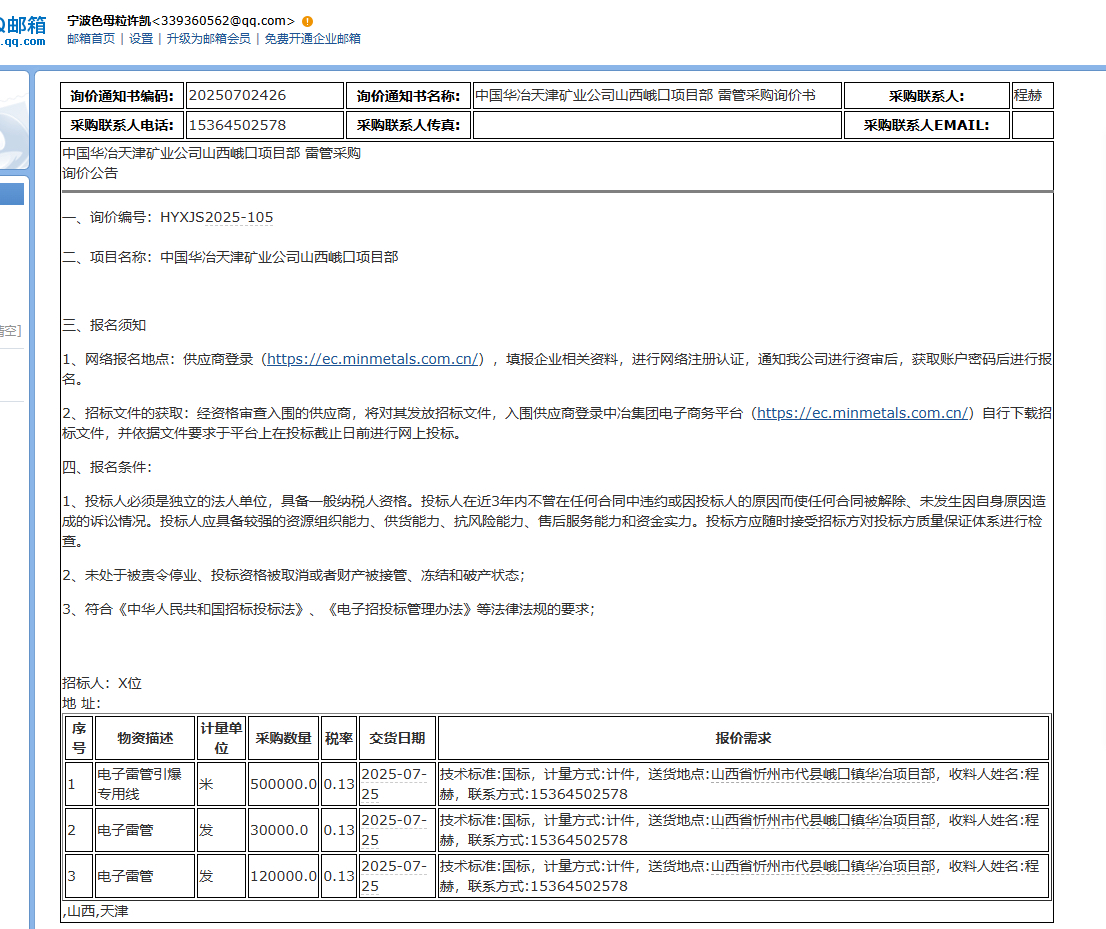Select quantity 30000.0 cell

coord(284,830)
